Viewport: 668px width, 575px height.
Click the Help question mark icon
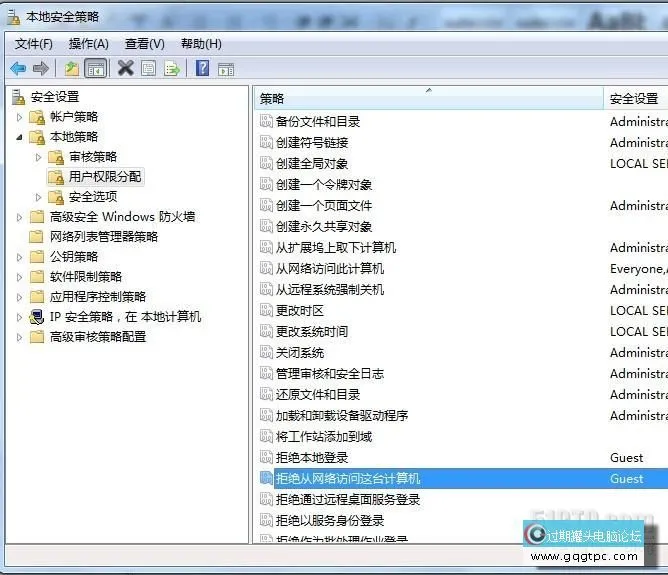pyautogui.click(x=202, y=68)
